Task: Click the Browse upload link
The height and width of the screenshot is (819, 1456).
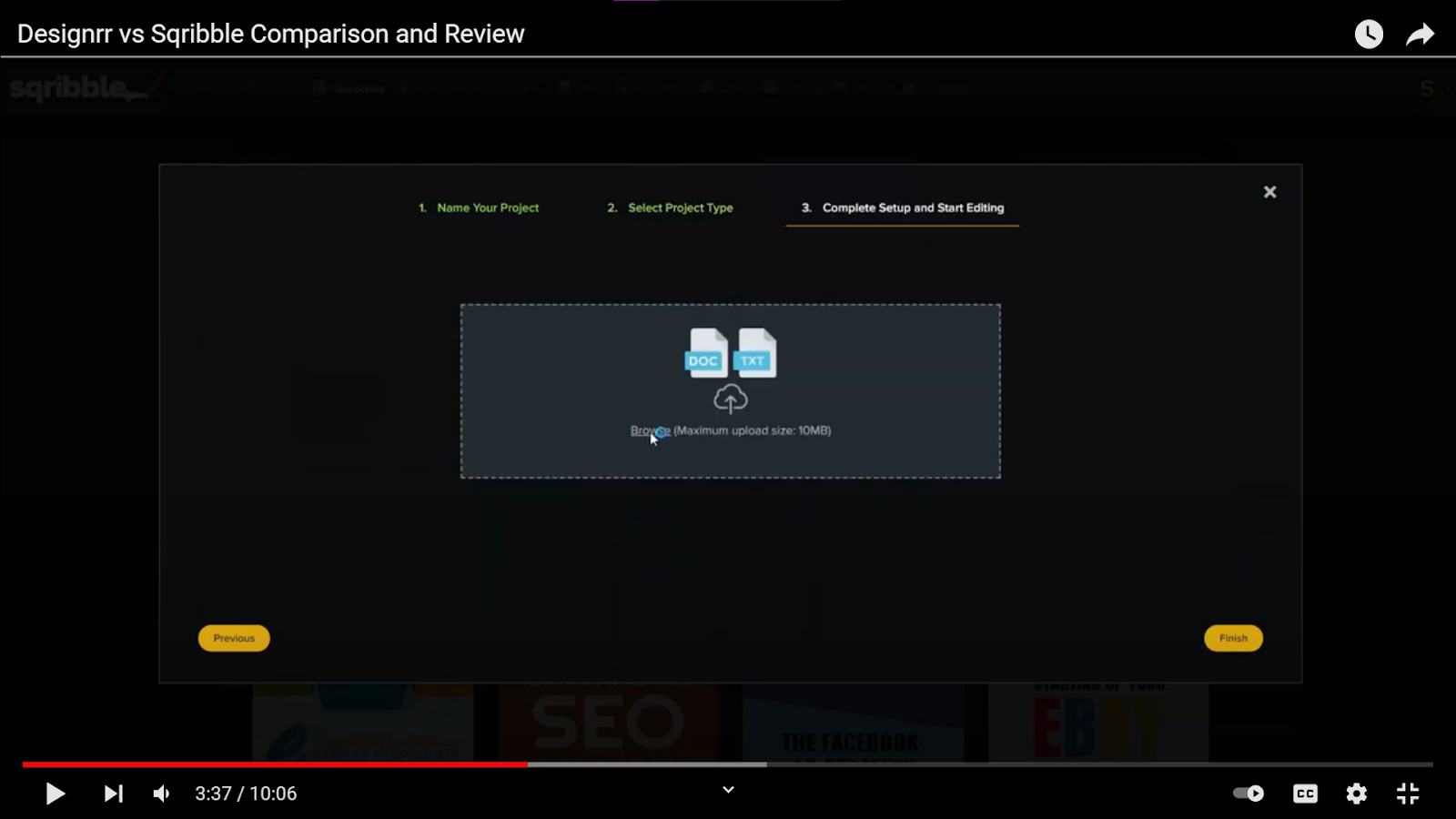Action: tap(650, 430)
